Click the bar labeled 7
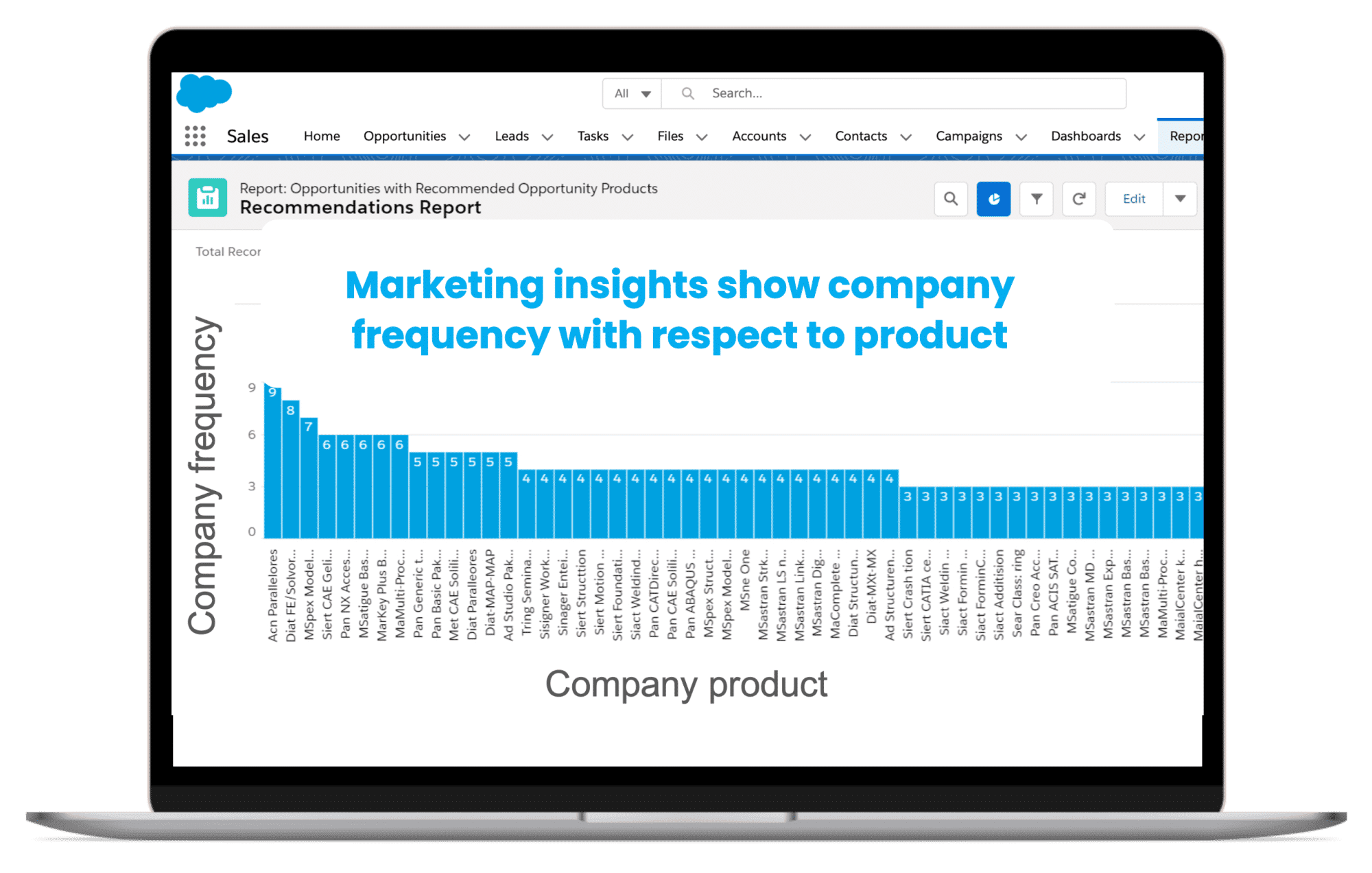 click(309, 478)
